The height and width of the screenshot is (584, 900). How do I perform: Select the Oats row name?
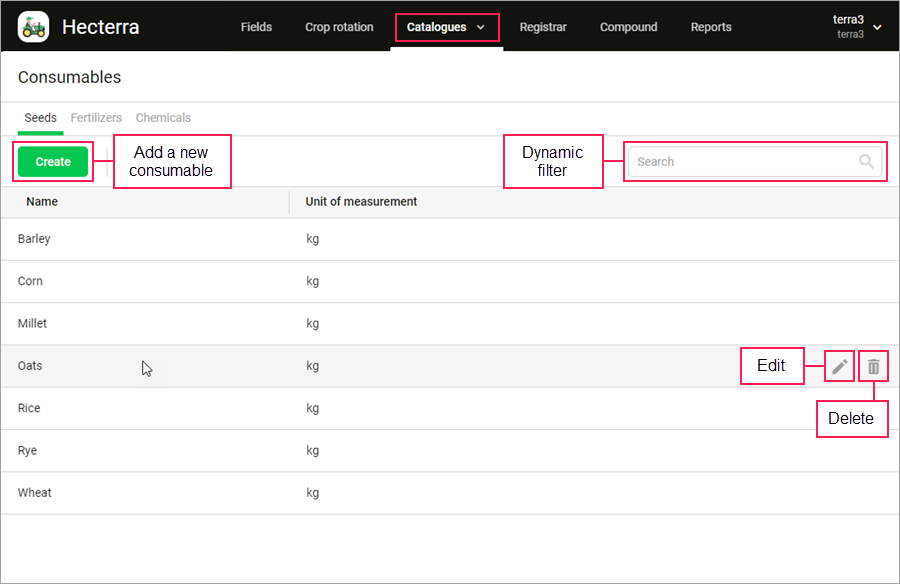pyautogui.click(x=30, y=366)
